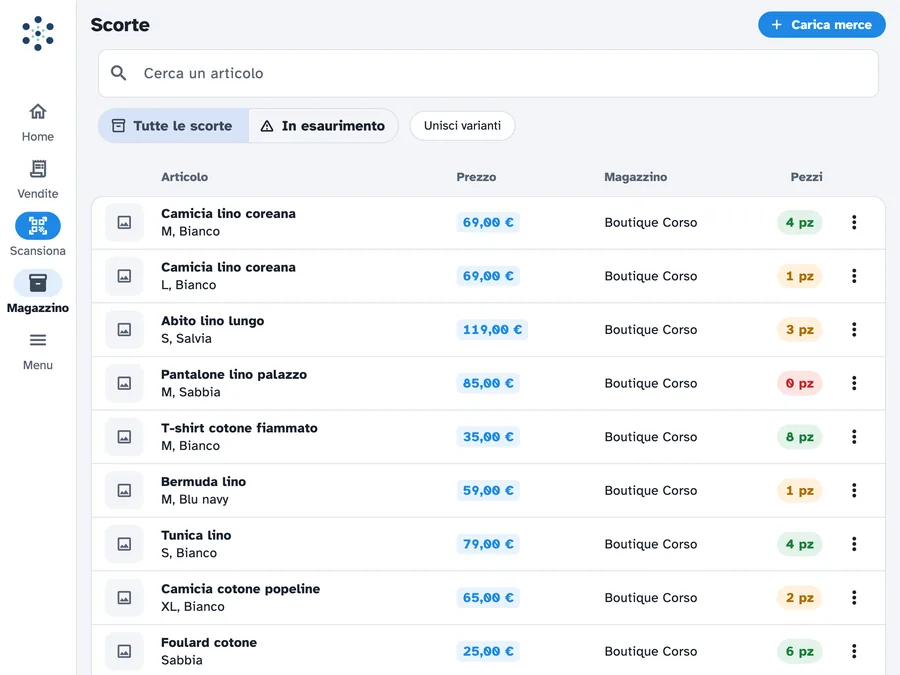
Task: Open more options for Abito lino lungo
Action: [854, 329]
